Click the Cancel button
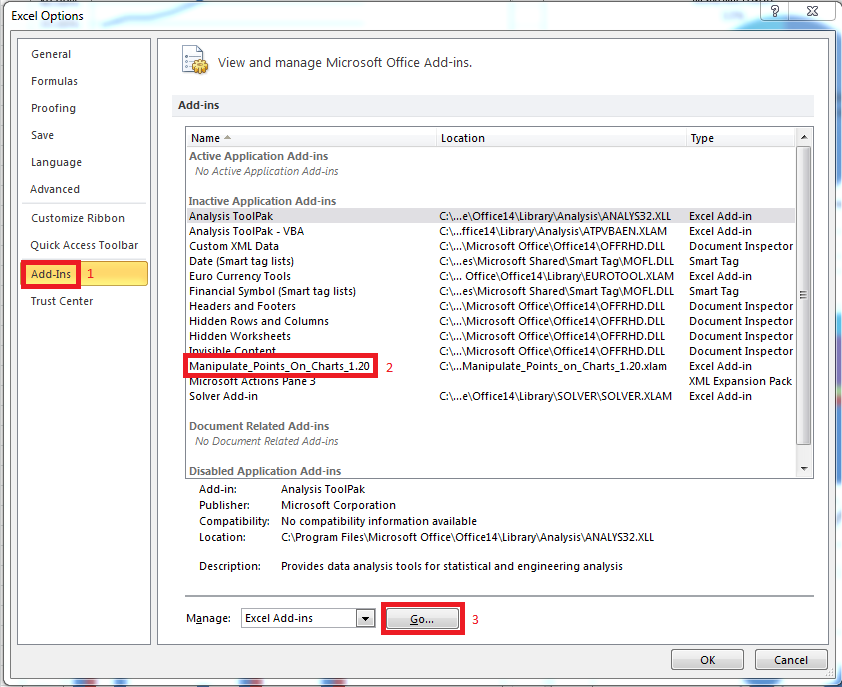Viewport: 842px width, 687px height. click(790, 660)
